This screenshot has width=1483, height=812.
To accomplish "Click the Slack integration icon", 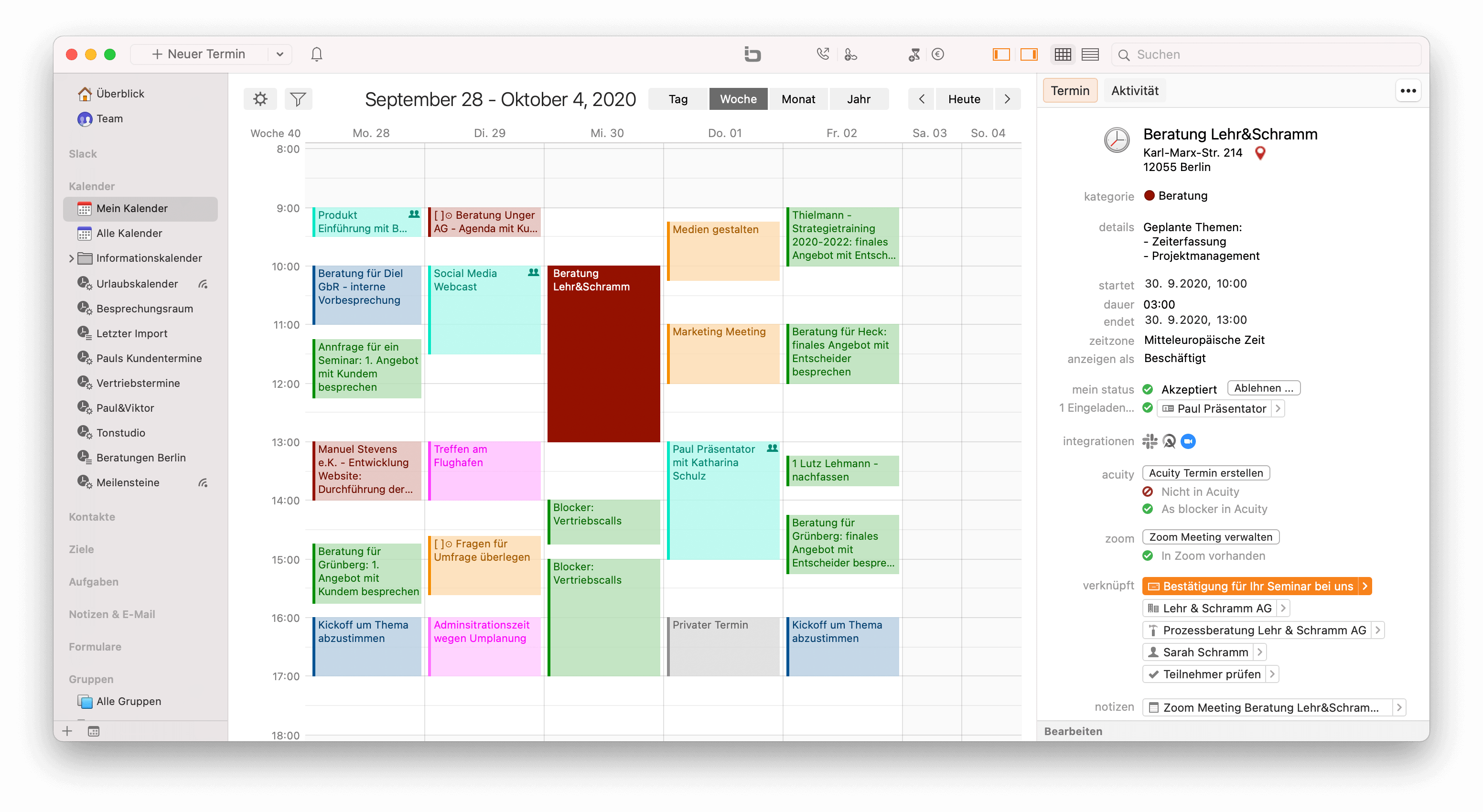I will tap(1150, 441).
